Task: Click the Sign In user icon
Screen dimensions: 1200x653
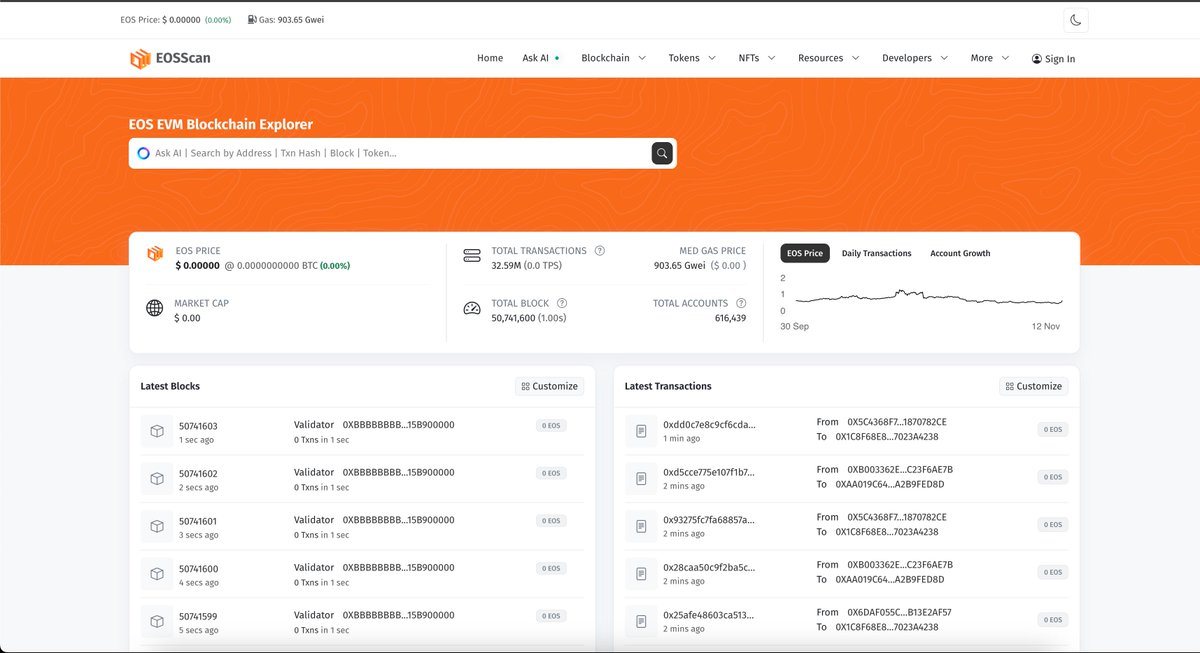Action: point(1036,59)
